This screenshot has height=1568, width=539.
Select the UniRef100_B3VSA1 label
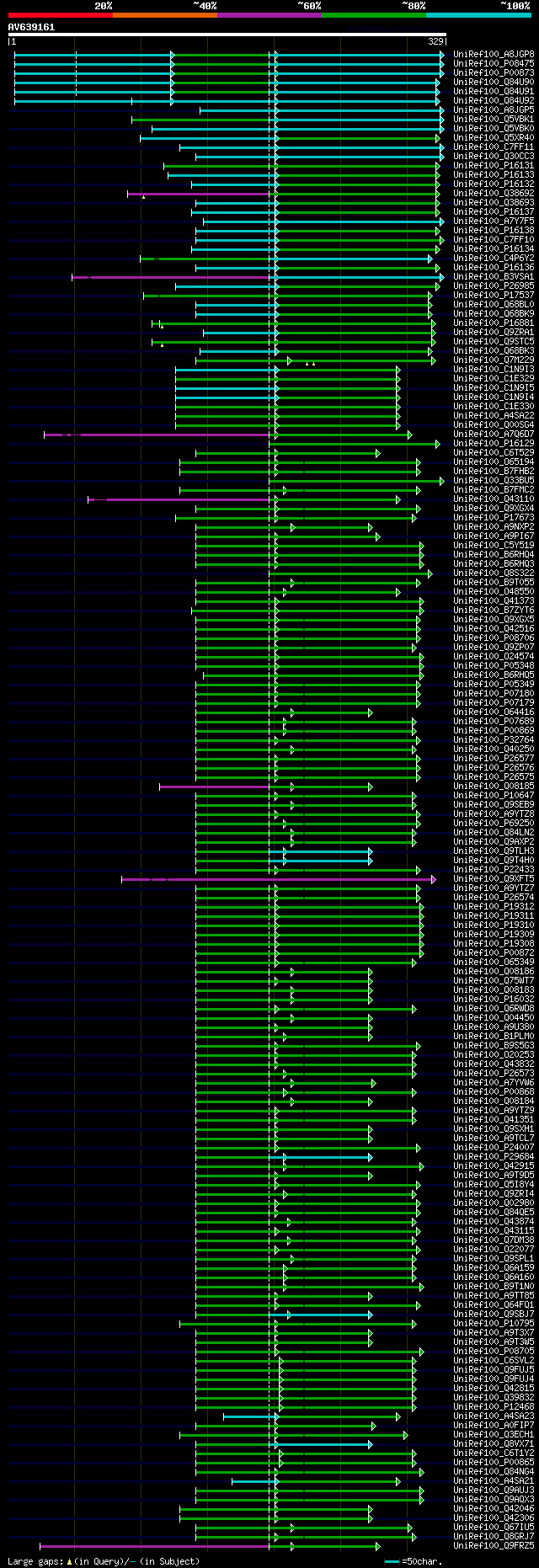(x=494, y=276)
